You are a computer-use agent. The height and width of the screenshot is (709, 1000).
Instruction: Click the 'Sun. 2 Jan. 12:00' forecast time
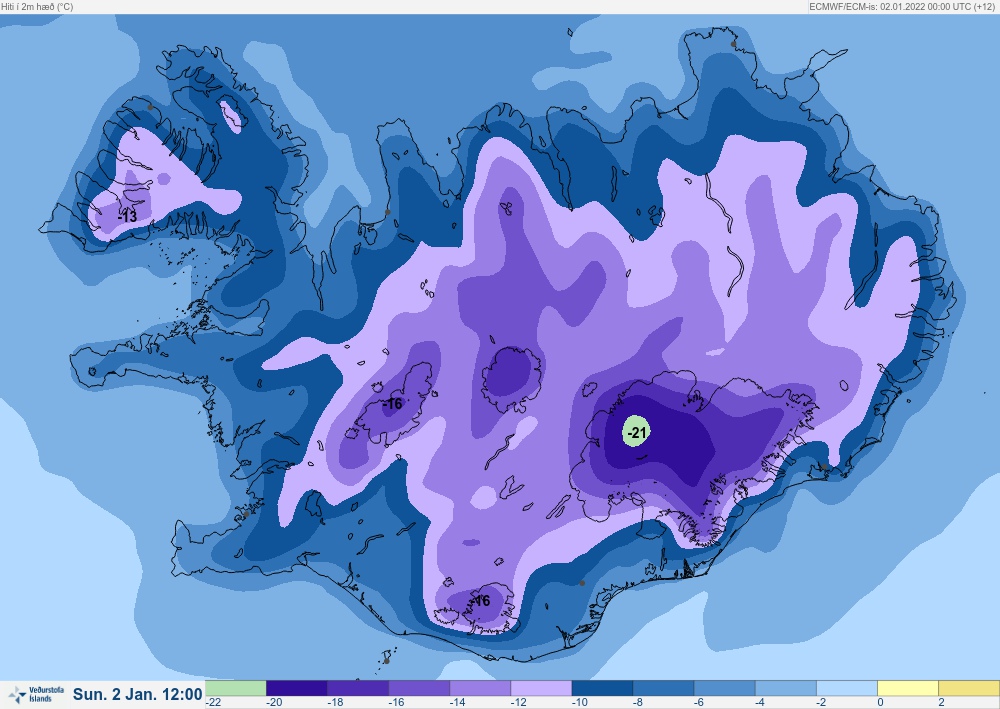(138, 694)
